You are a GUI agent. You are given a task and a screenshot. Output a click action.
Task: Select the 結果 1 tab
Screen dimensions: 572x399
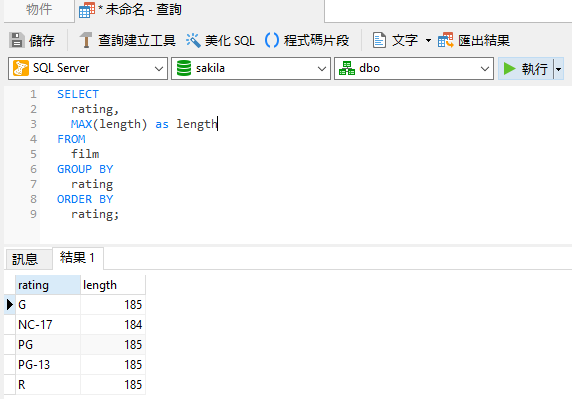[78, 258]
